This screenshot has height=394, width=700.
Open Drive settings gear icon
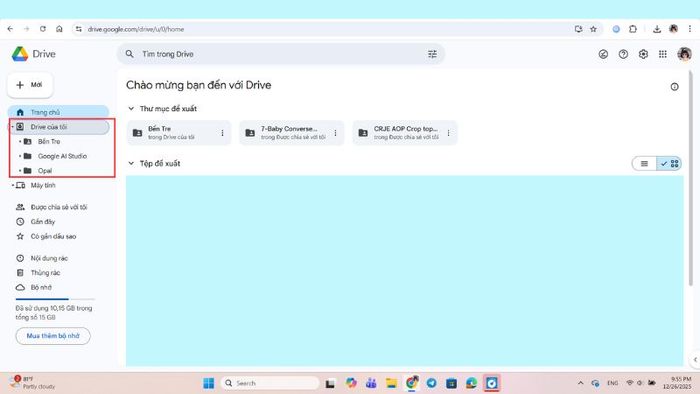pyautogui.click(x=643, y=54)
